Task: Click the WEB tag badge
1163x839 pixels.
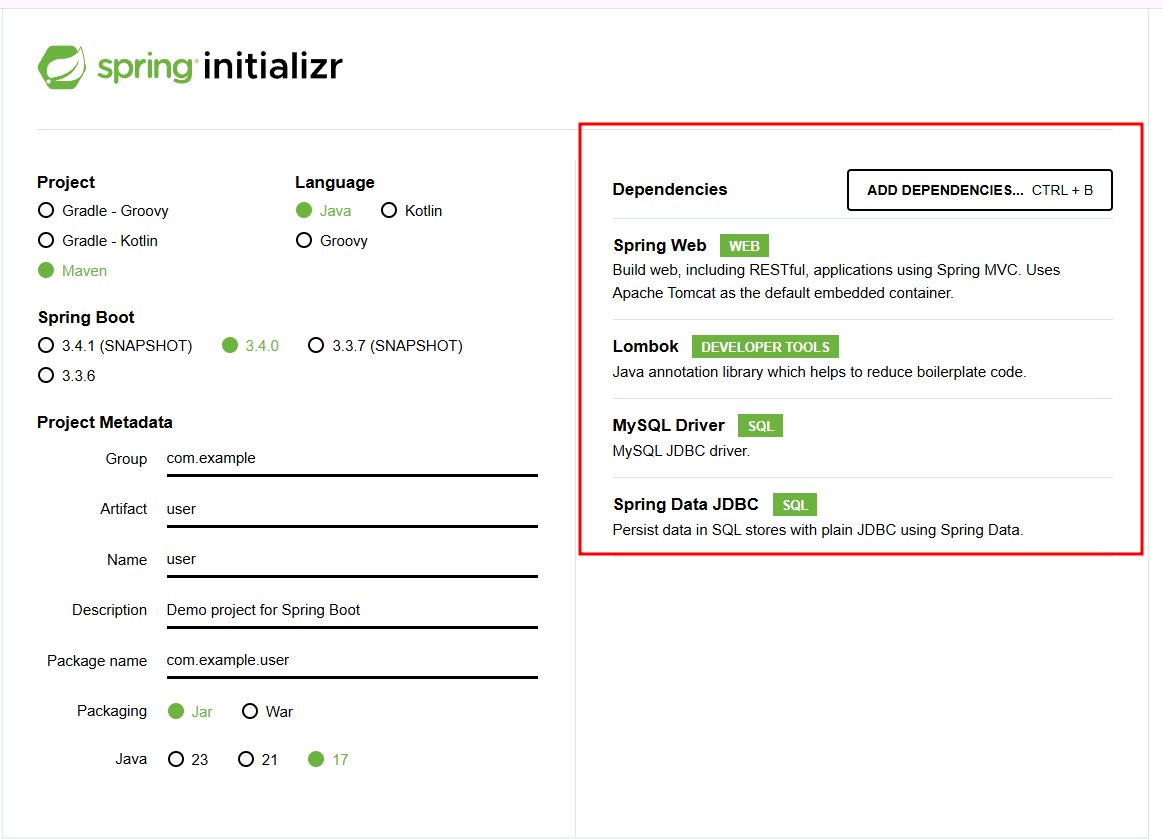Action: pos(744,246)
